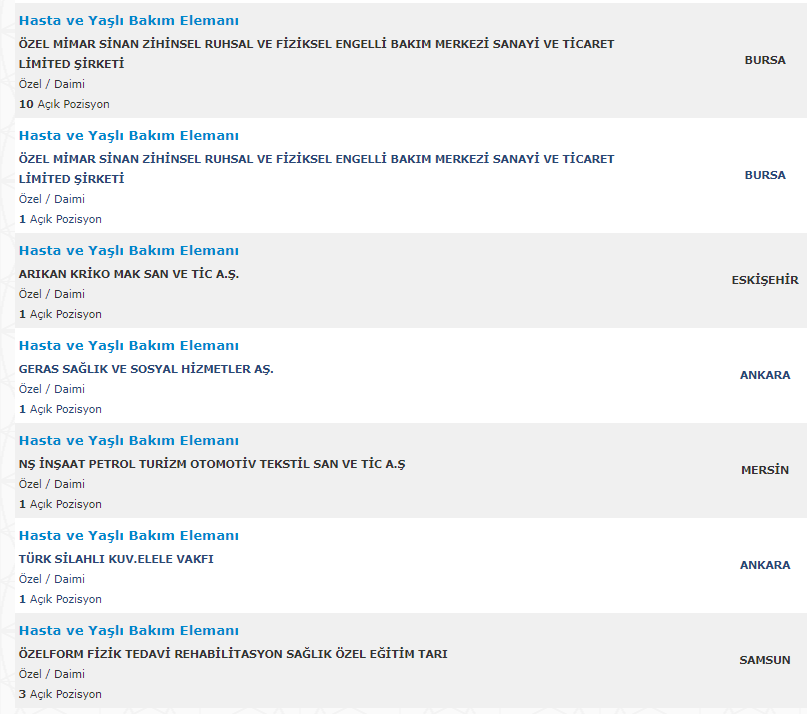
Task: Click BURSA label on the 10 Açık Pozisyon row
Action: tap(765, 60)
